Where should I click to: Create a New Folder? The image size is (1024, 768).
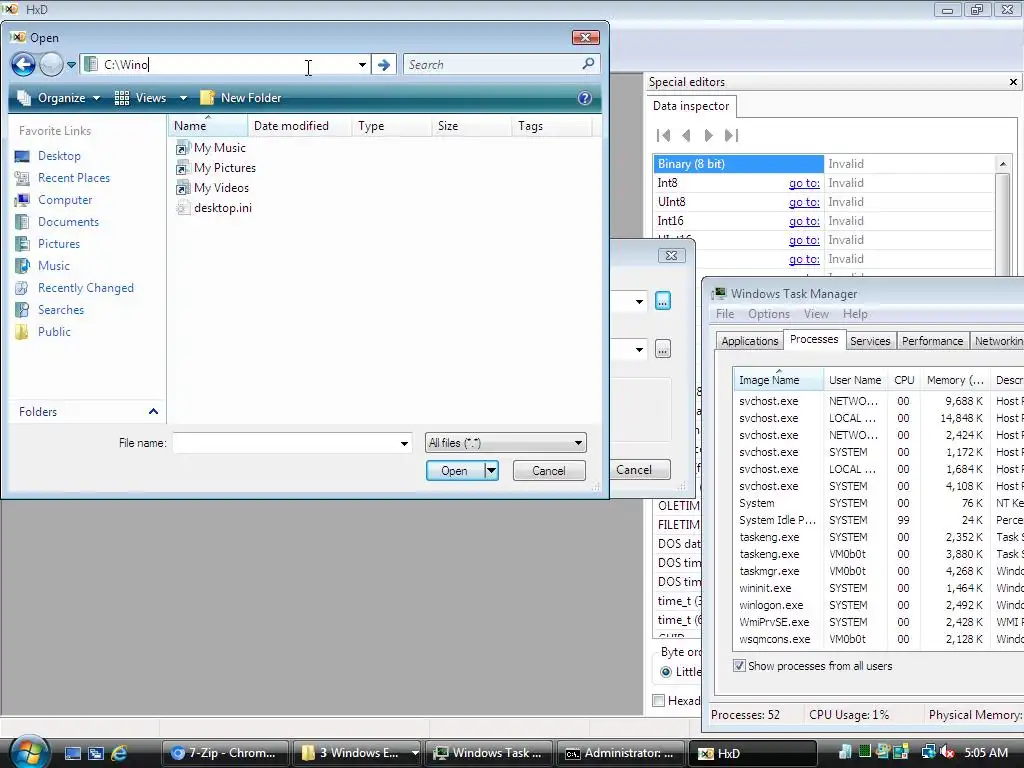point(241,98)
